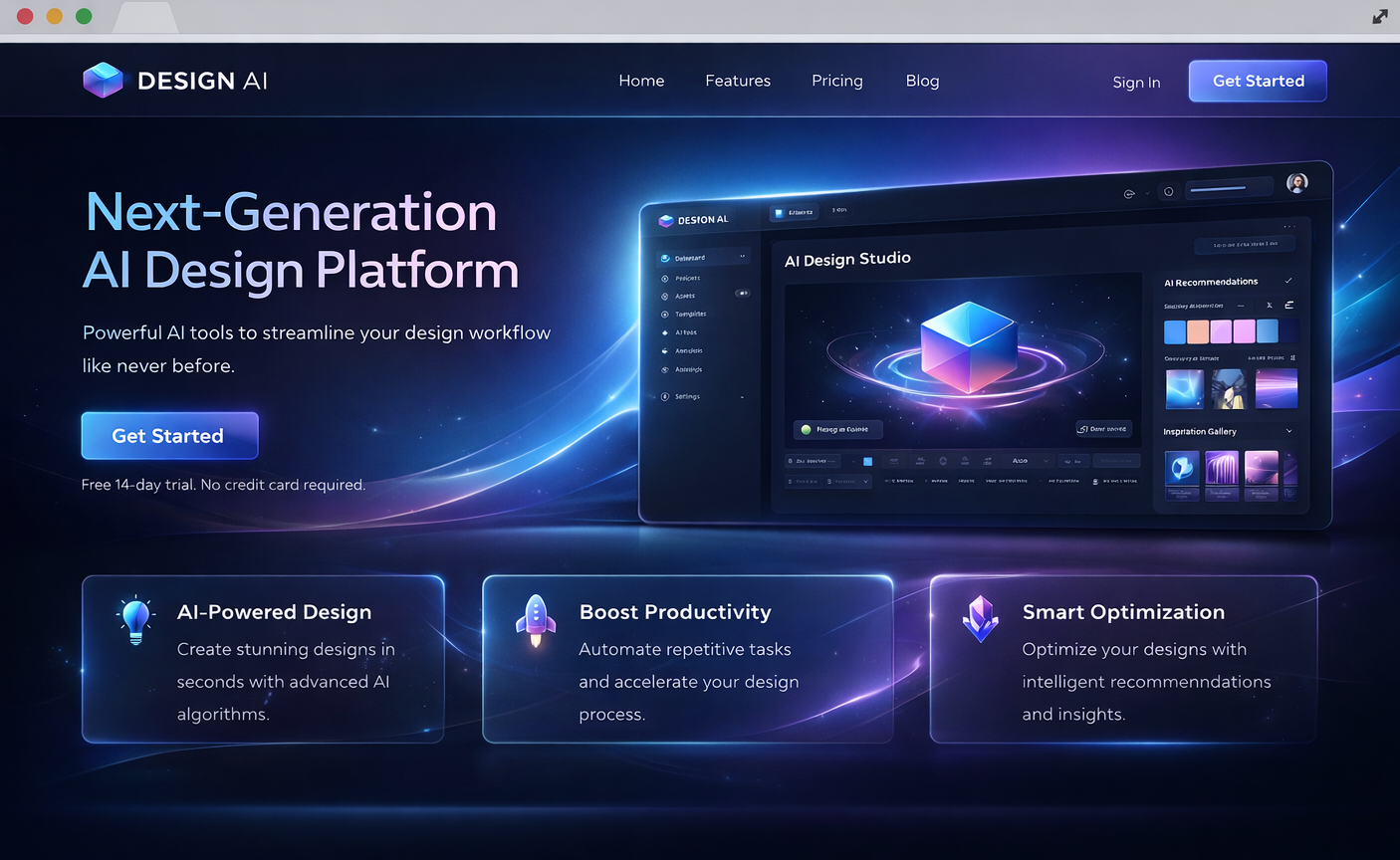Image resolution: width=1400 pixels, height=860 pixels.
Task: Click the "AI Design Studio" heading
Action: pos(847,259)
